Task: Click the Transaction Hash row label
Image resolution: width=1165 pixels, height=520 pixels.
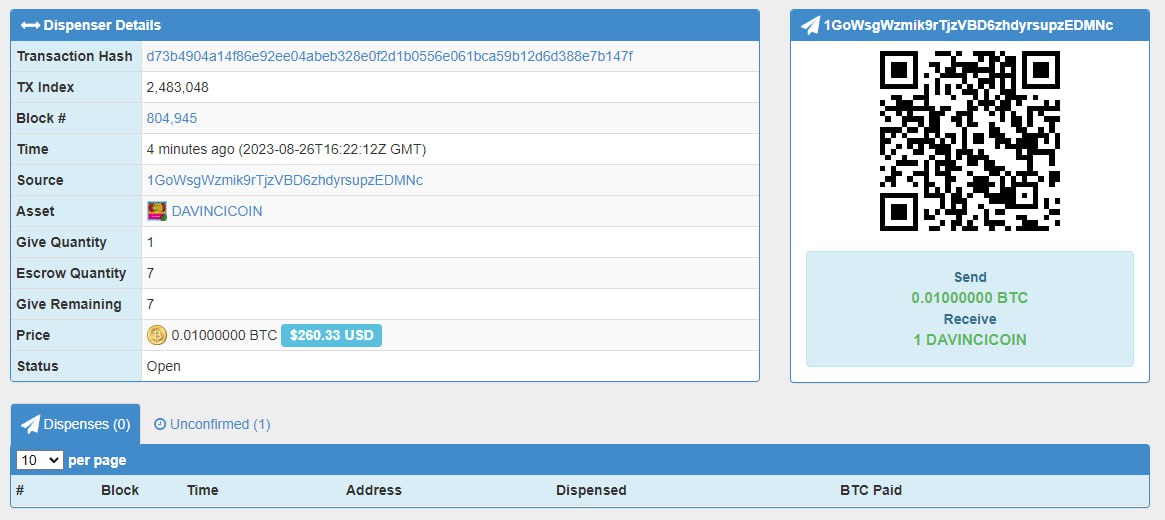Action: (x=74, y=56)
